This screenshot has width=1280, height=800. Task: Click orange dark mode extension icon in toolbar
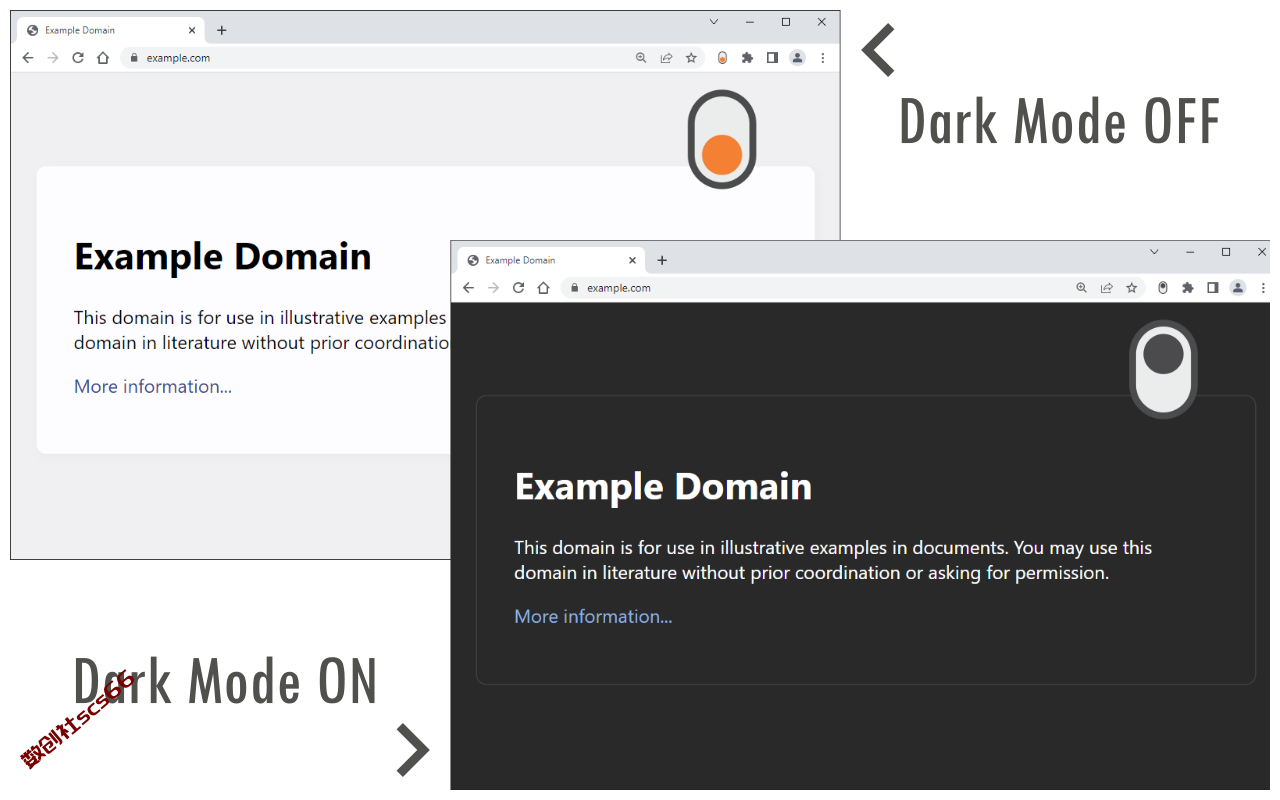(722, 58)
